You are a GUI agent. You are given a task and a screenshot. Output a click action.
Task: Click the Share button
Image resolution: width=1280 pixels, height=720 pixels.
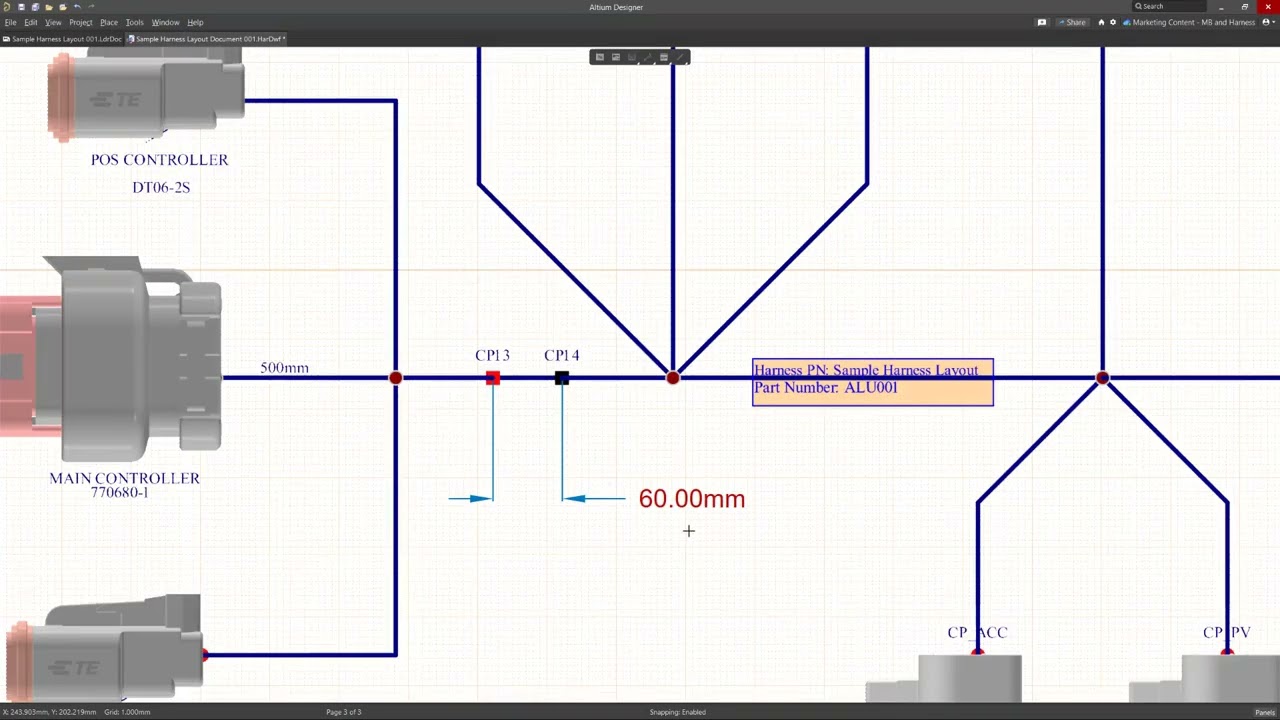tap(1071, 22)
